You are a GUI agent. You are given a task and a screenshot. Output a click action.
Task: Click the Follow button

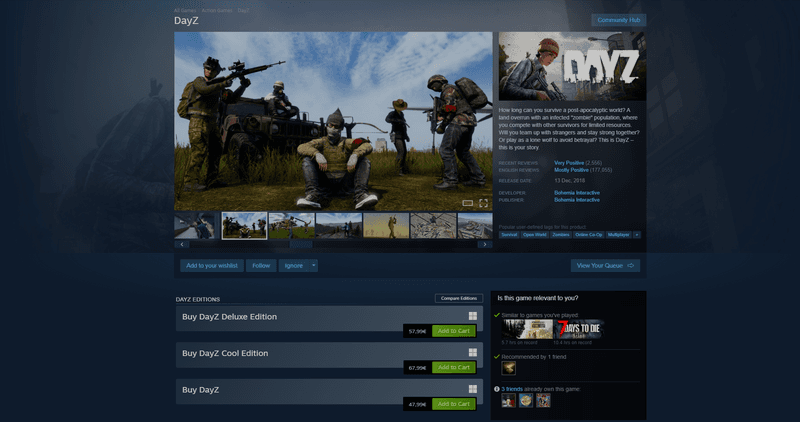(261, 265)
